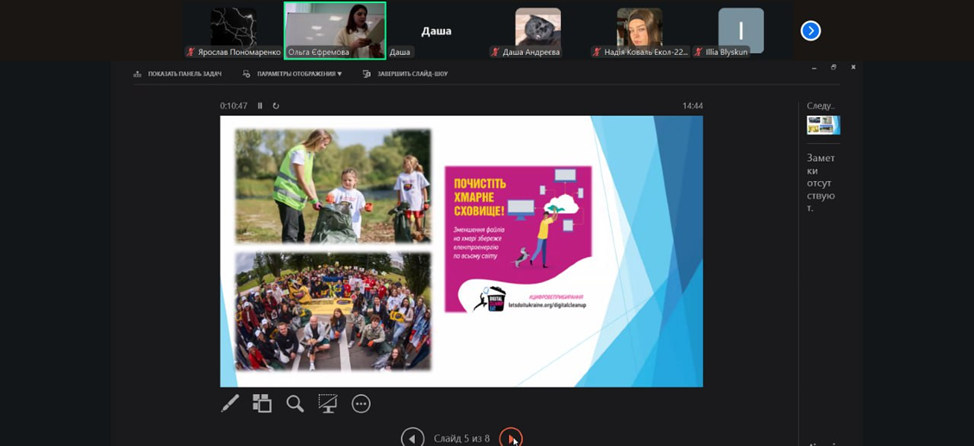Pause the presentation timer
The width and height of the screenshot is (974, 446).
click(x=260, y=106)
